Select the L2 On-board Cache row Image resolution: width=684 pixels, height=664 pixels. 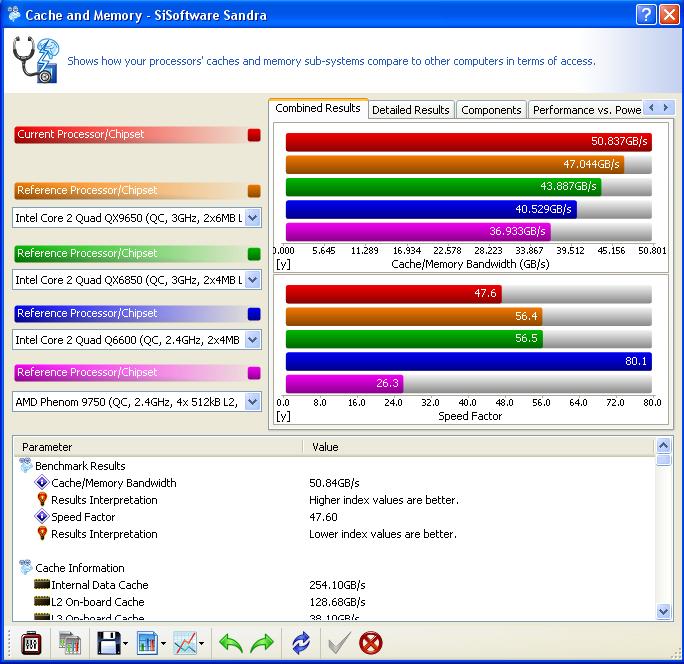(x=334, y=602)
